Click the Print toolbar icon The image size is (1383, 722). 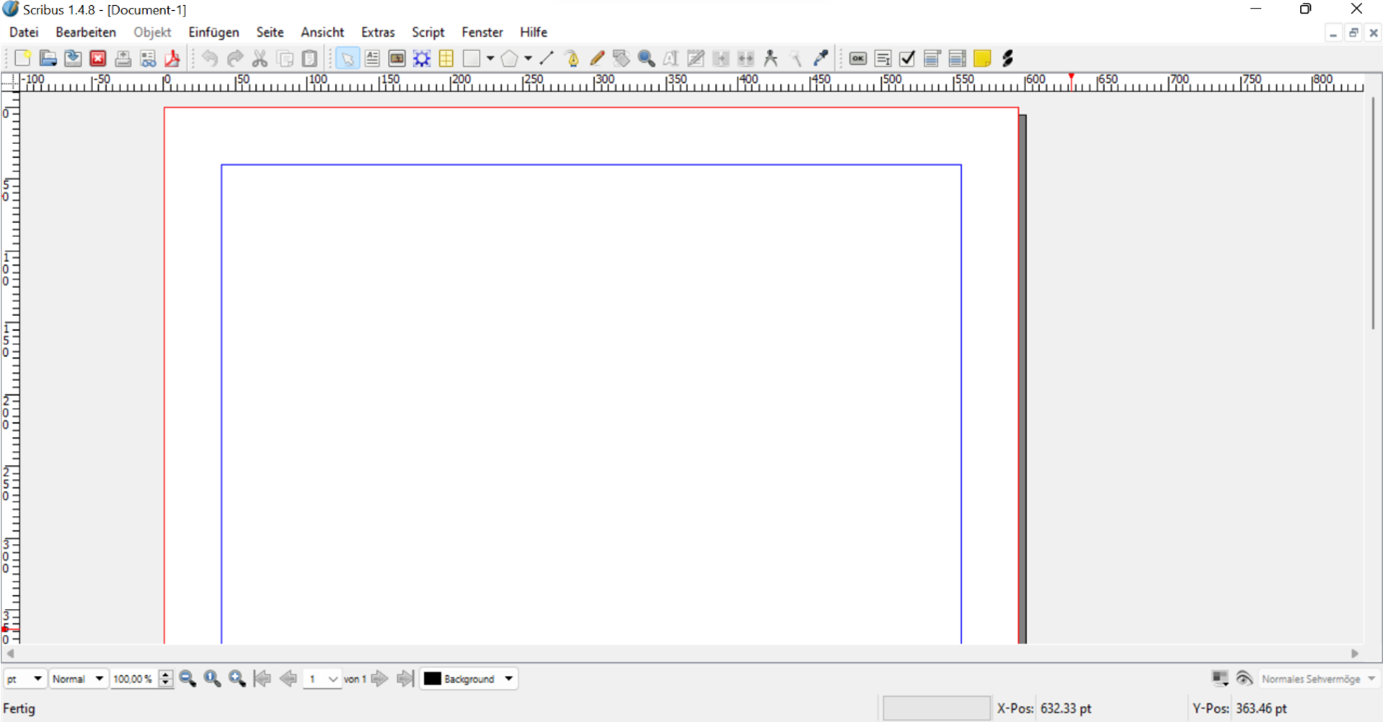[x=123, y=59]
